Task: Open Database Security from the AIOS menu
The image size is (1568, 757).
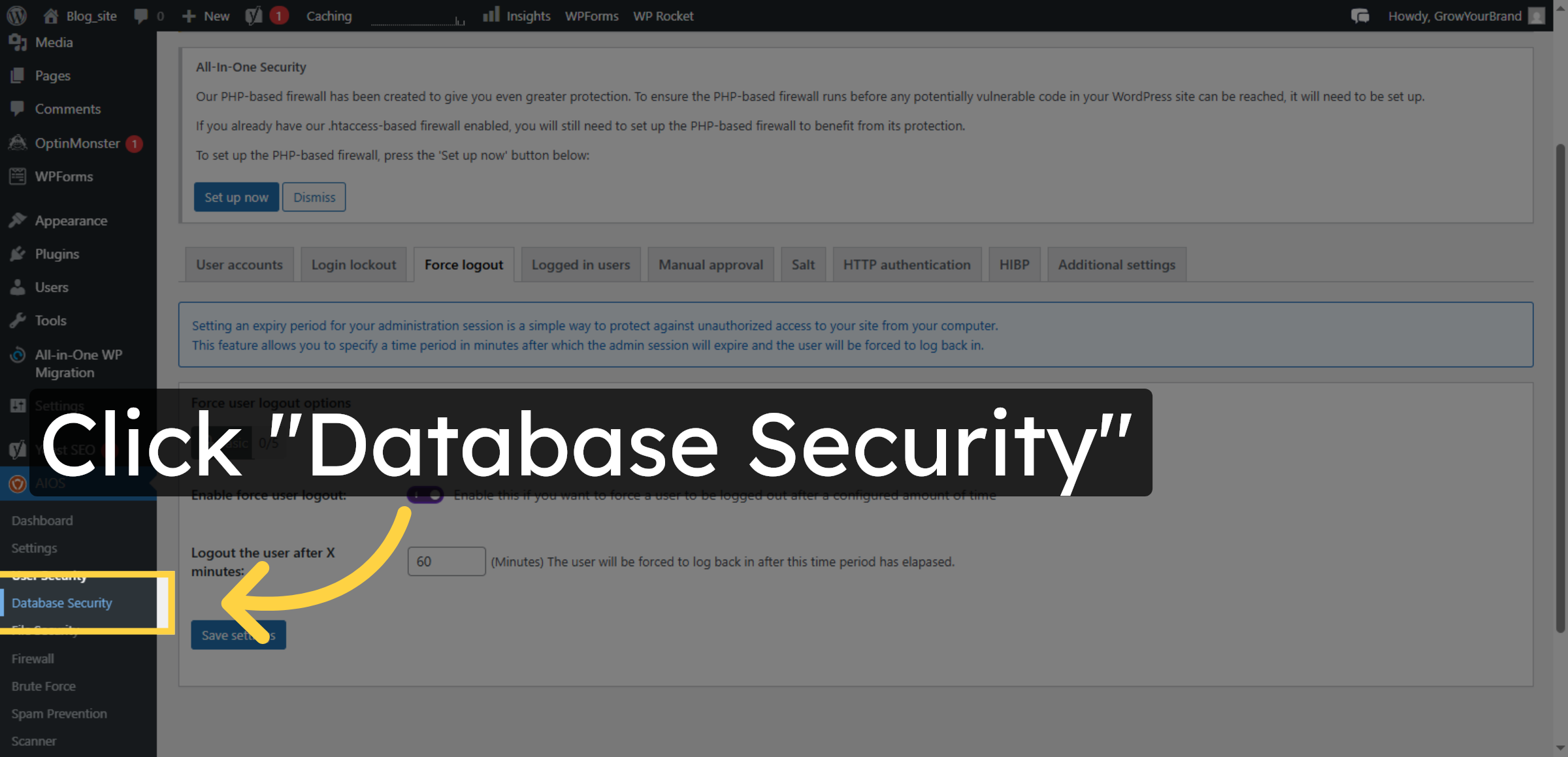Action: tap(62, 602)
